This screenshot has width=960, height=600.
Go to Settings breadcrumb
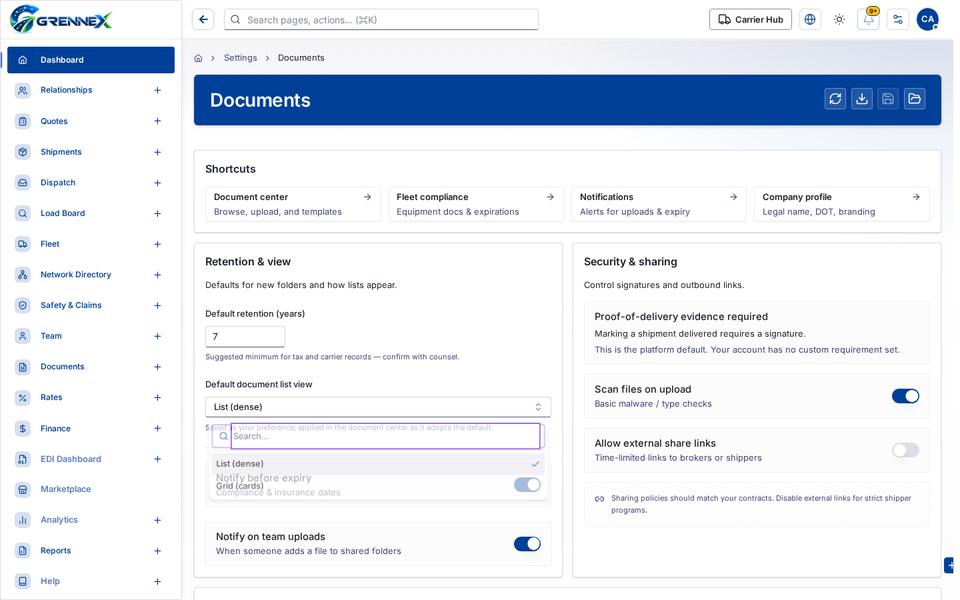pyautogui.click(x=240, y=58)
